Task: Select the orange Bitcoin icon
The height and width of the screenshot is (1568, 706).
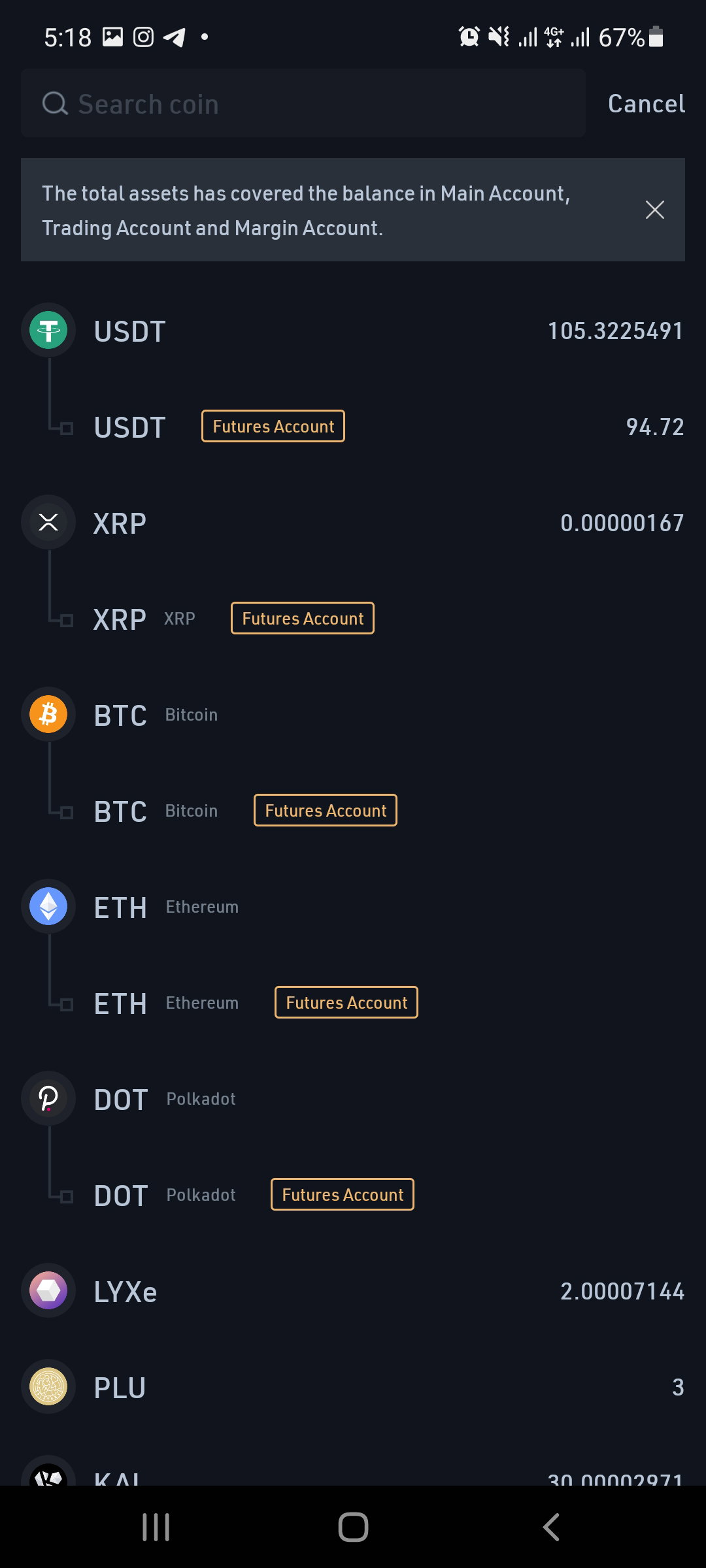Action: (x=48, y=714)
